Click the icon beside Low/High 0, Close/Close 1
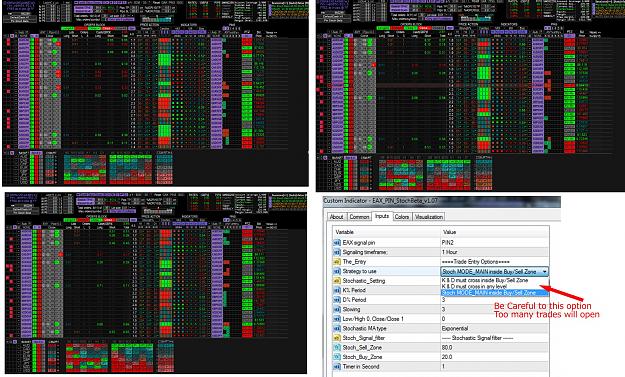Viewport: 625px width, 377px height. click(337, 319)
